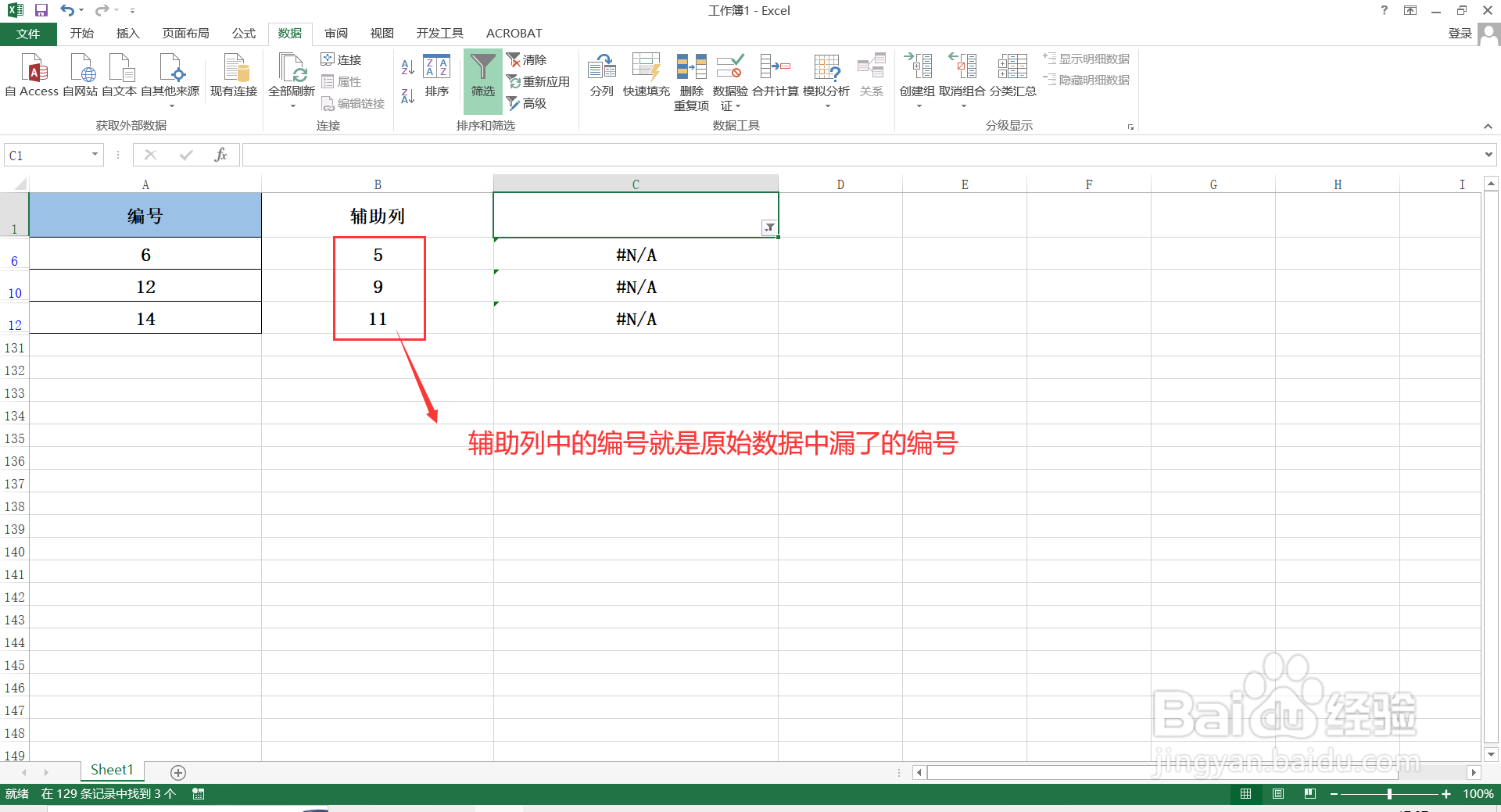Screen dimensions: 1501x812
Task: Clear the filter (清除)
Action: point(527,59)
